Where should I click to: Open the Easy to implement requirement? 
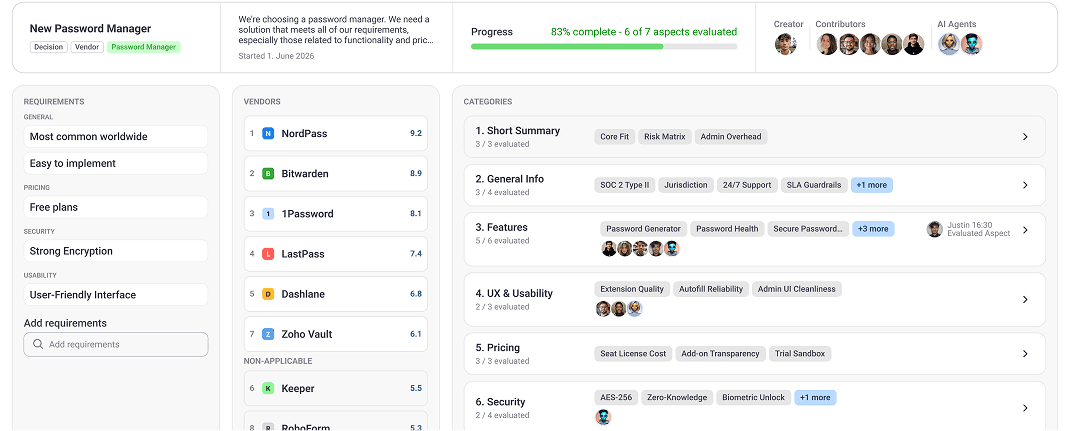tap(116, 164)
